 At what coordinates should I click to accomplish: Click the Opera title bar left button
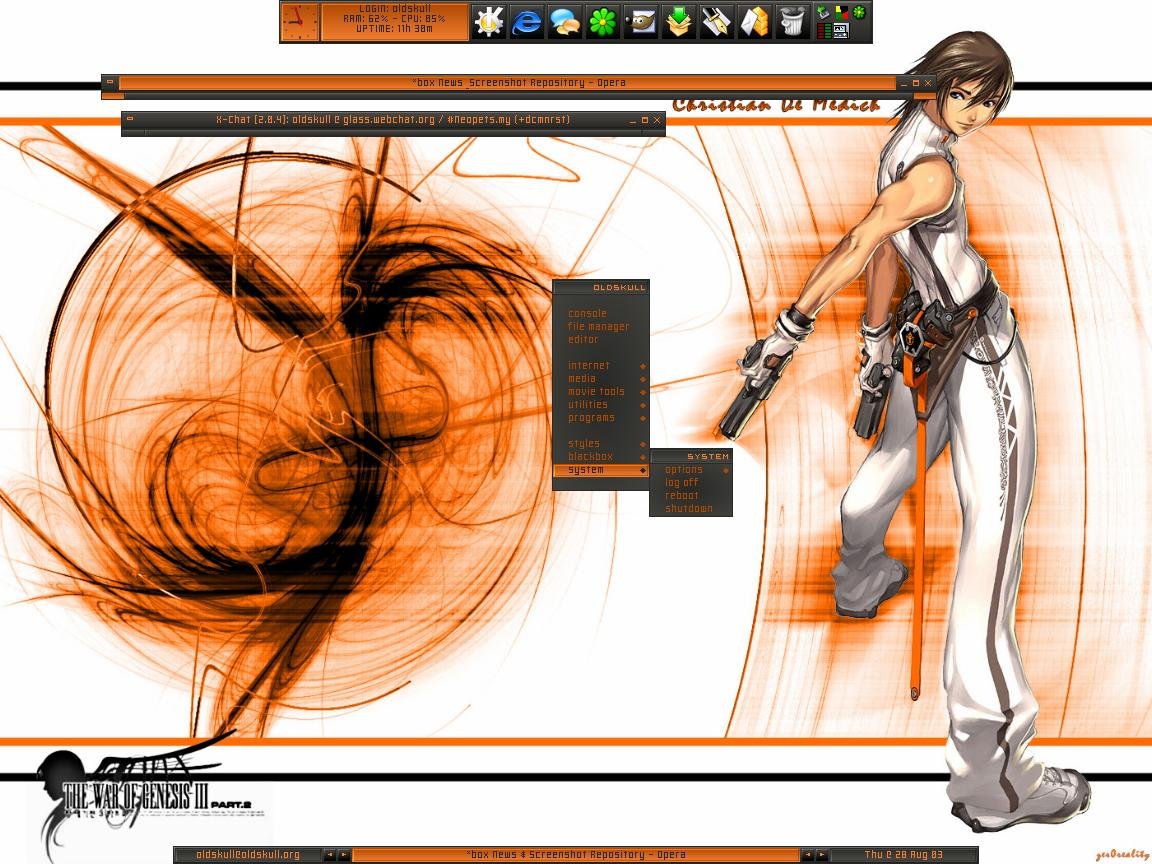pos(110,82)
